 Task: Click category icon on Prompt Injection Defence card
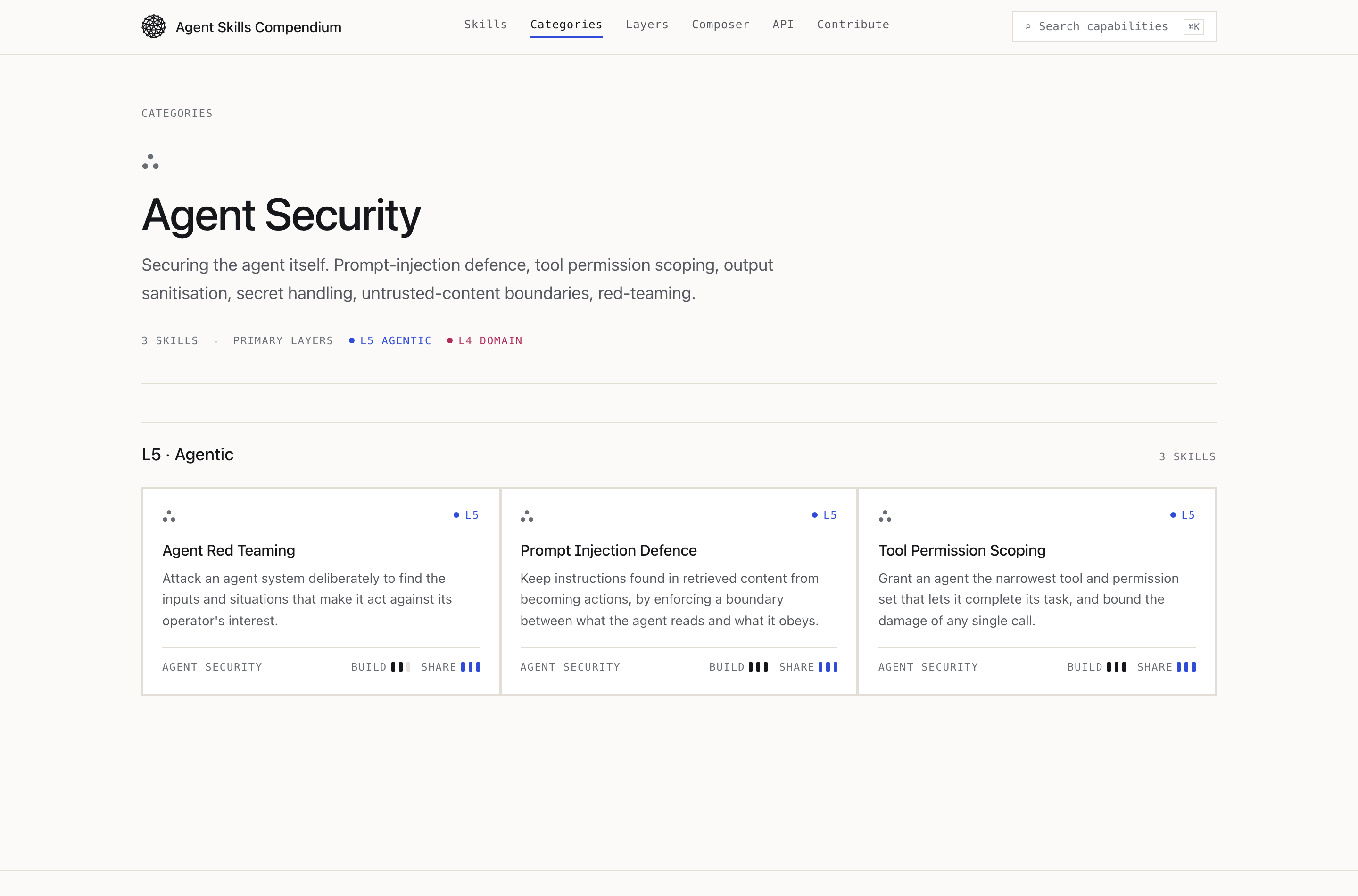[x=527, y=516]
